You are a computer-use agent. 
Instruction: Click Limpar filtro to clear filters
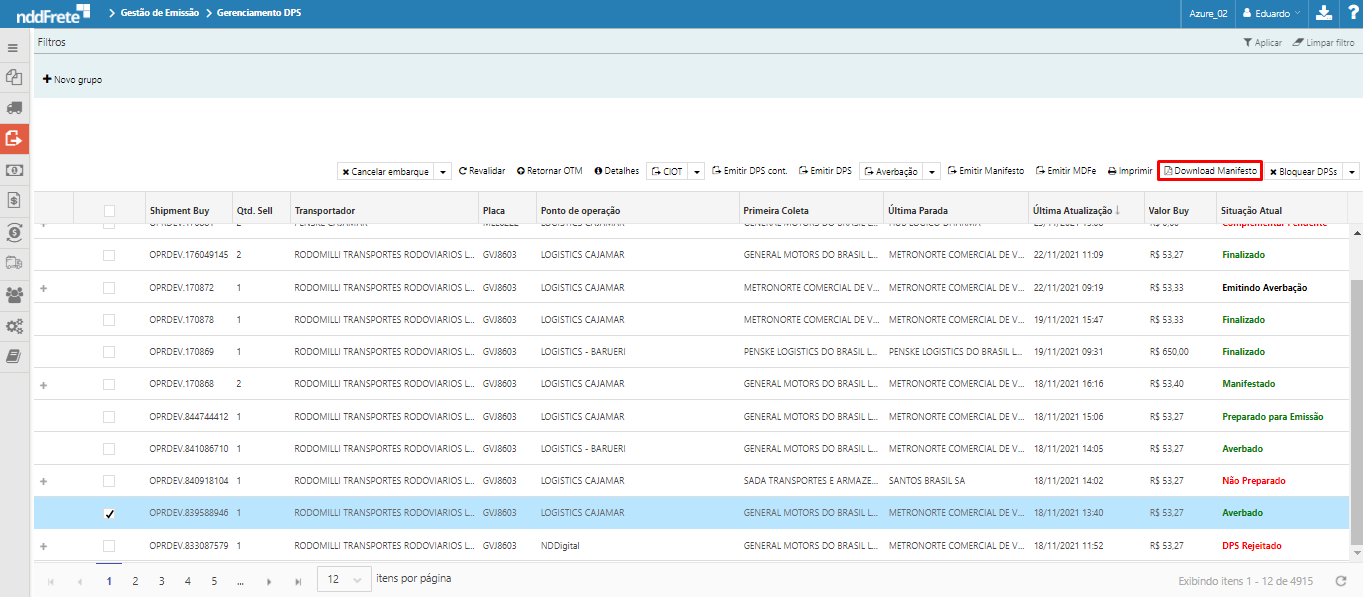point(1323,43)
